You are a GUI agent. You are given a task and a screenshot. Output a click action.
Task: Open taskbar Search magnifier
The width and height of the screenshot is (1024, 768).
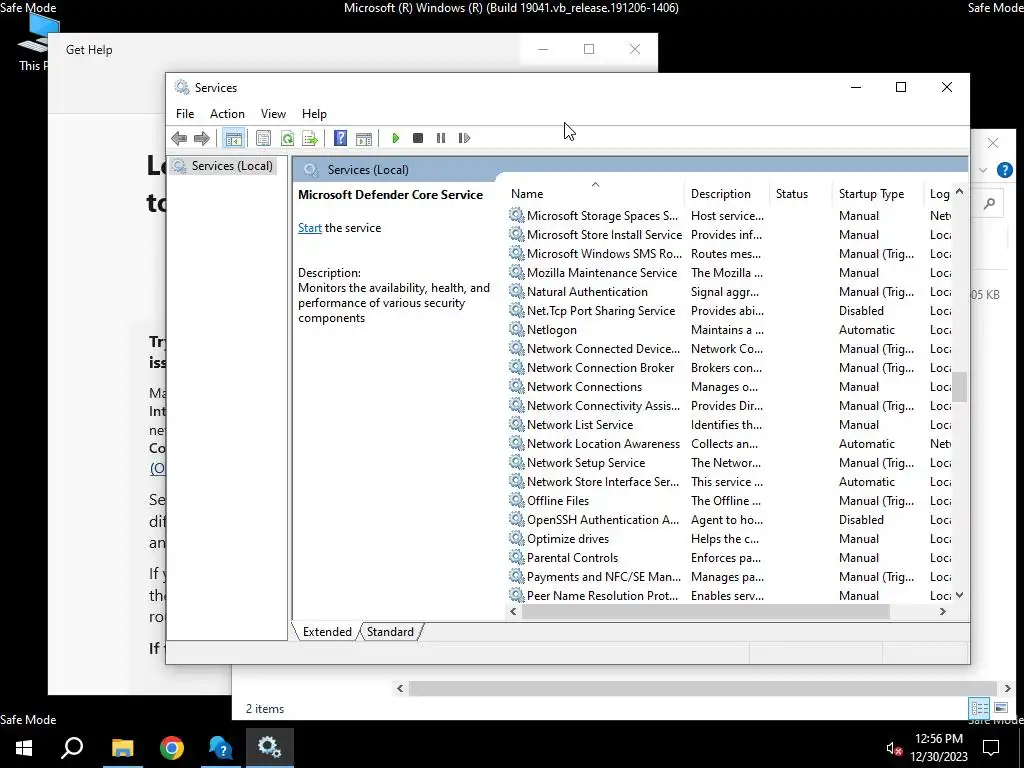72,748
